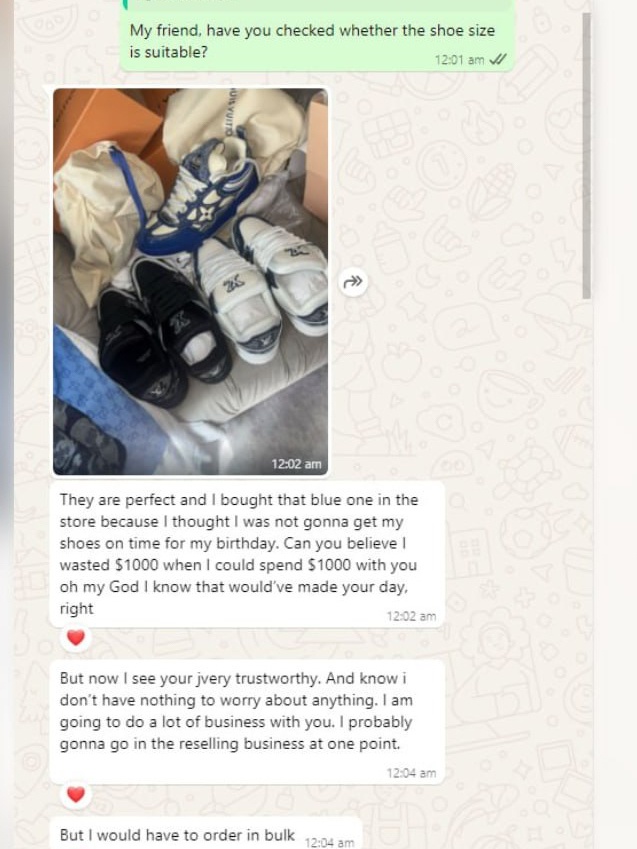Screen dimensions: 637x849
Task: Select the "They are perfect" message bubble
Action: coord(240,553)
